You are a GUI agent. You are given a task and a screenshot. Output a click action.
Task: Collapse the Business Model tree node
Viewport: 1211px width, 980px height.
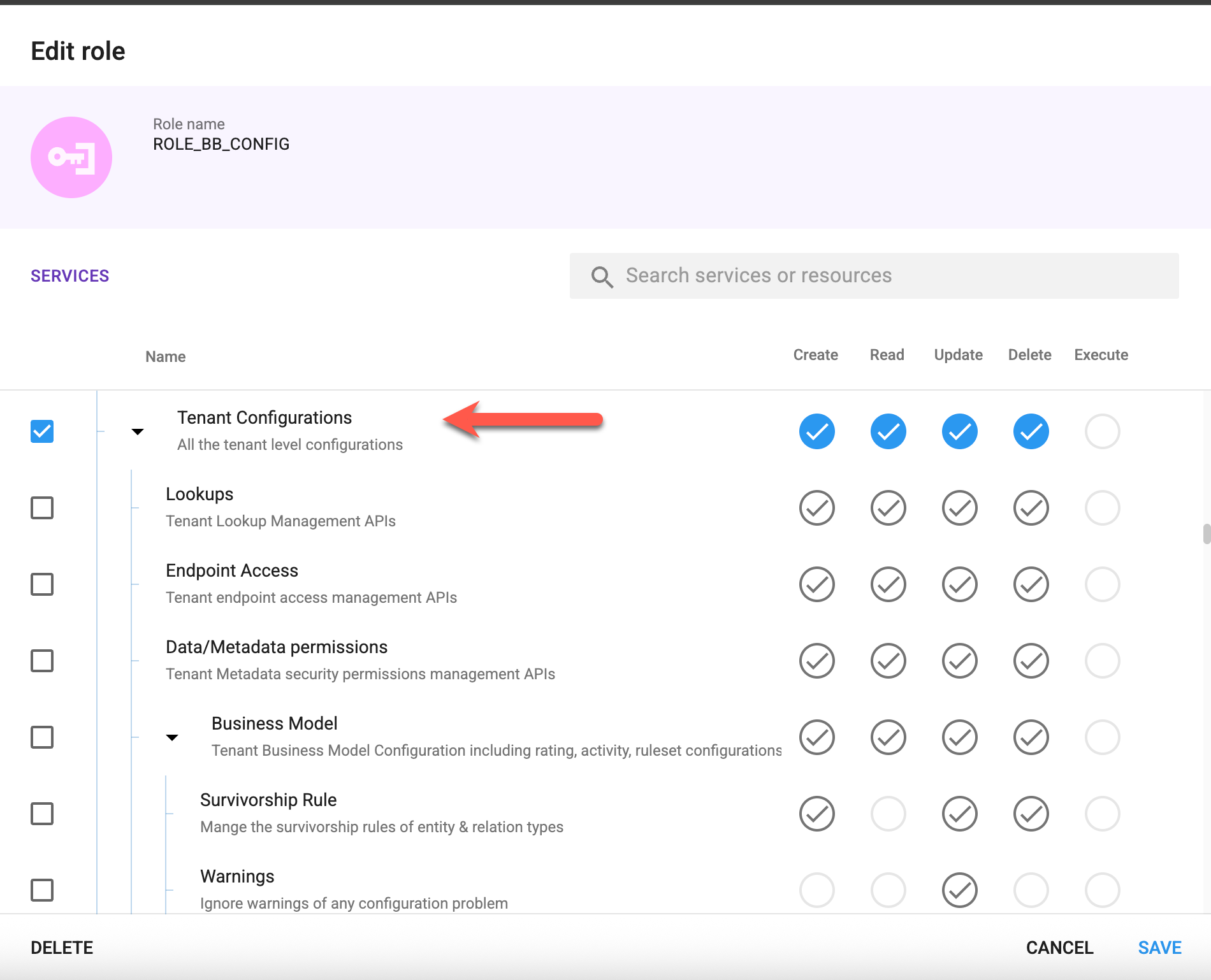172,737
